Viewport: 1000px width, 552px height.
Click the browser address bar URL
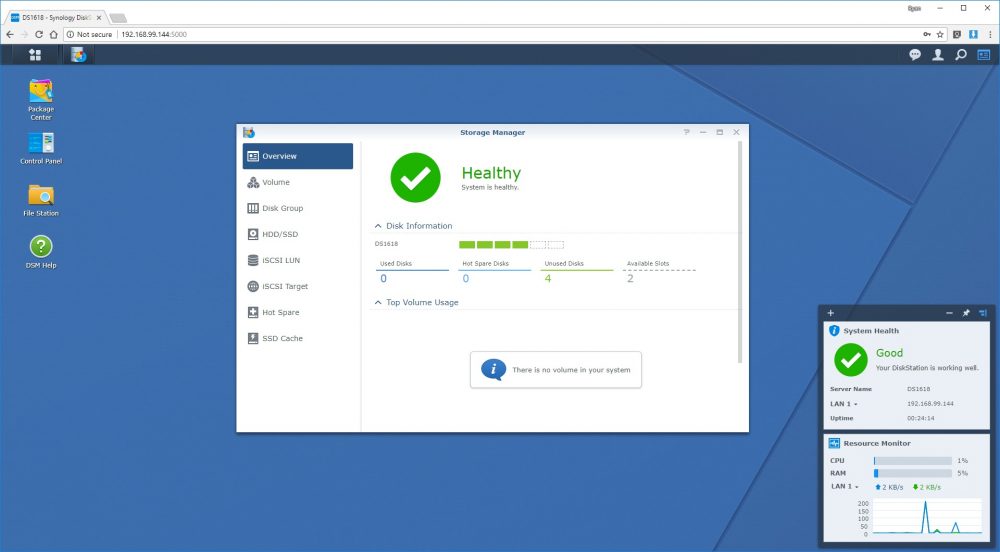point(154,34)
